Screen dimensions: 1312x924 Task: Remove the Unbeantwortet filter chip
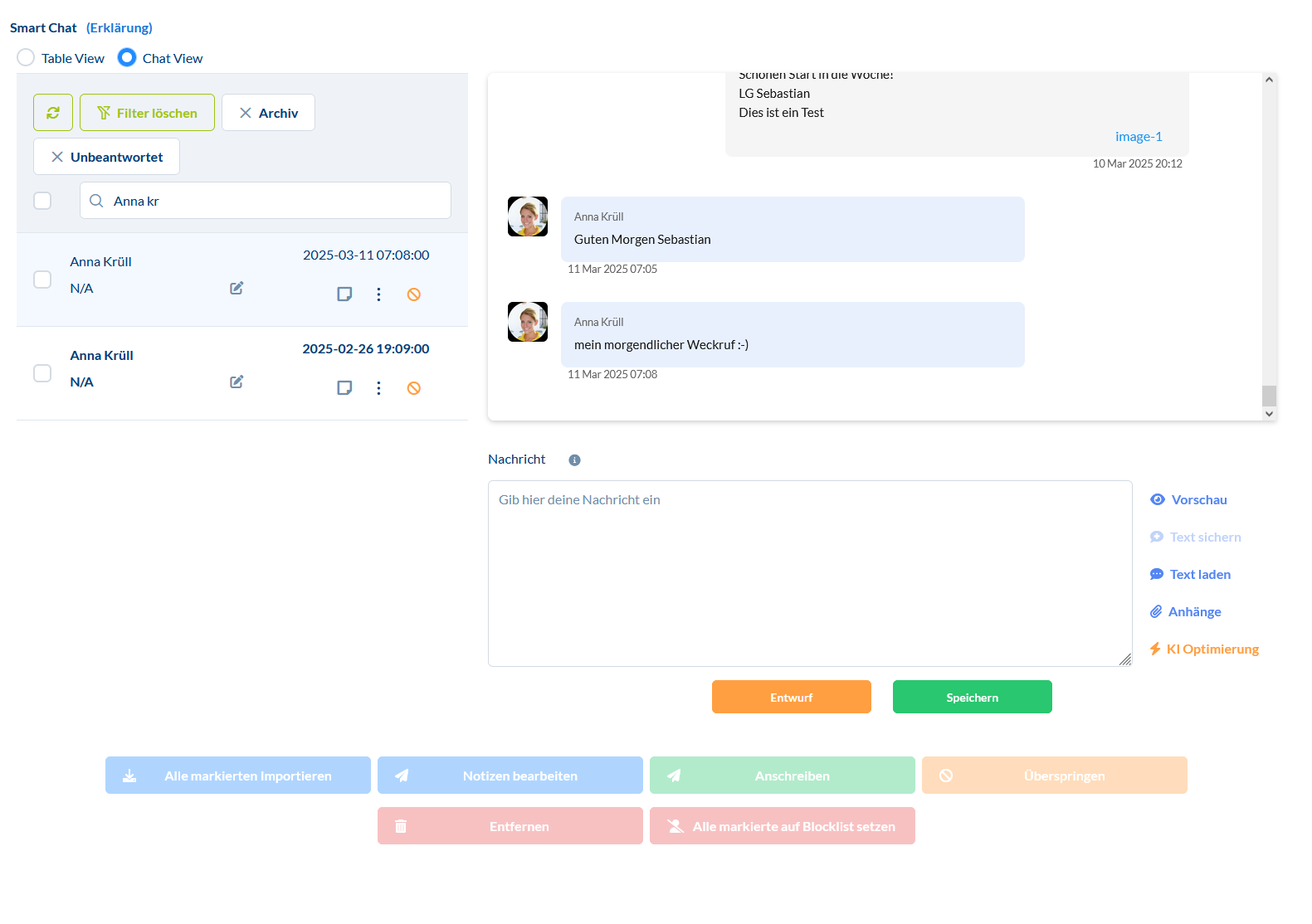tap(57, 157)
